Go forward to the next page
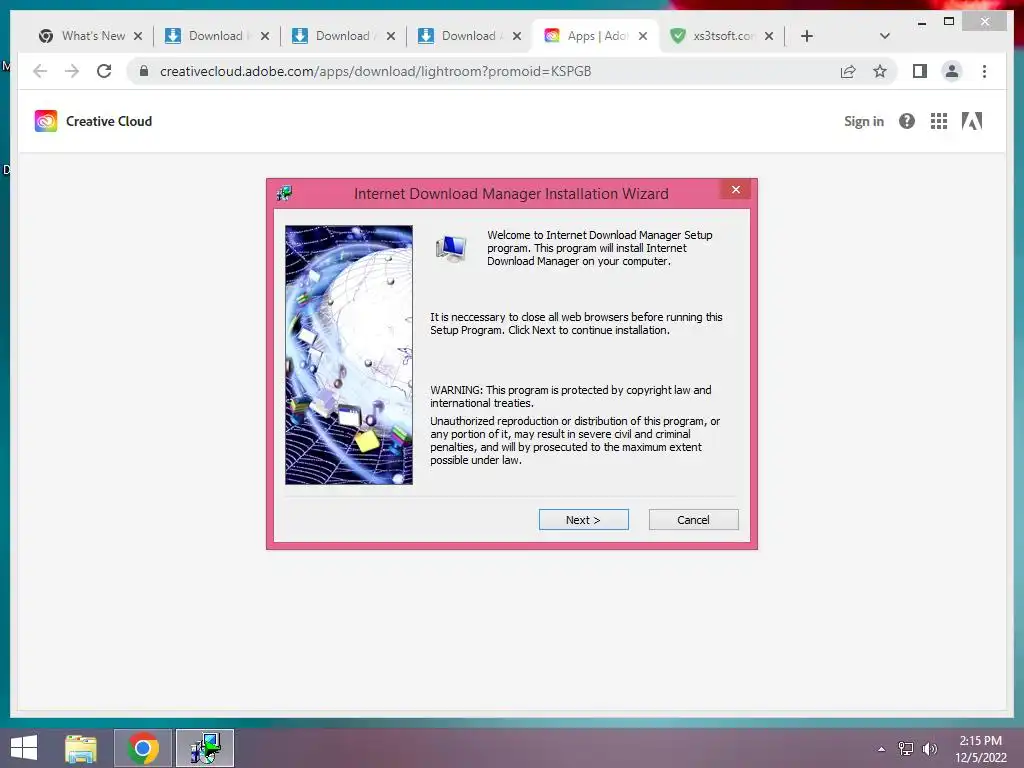 click(x=72, y=71)
